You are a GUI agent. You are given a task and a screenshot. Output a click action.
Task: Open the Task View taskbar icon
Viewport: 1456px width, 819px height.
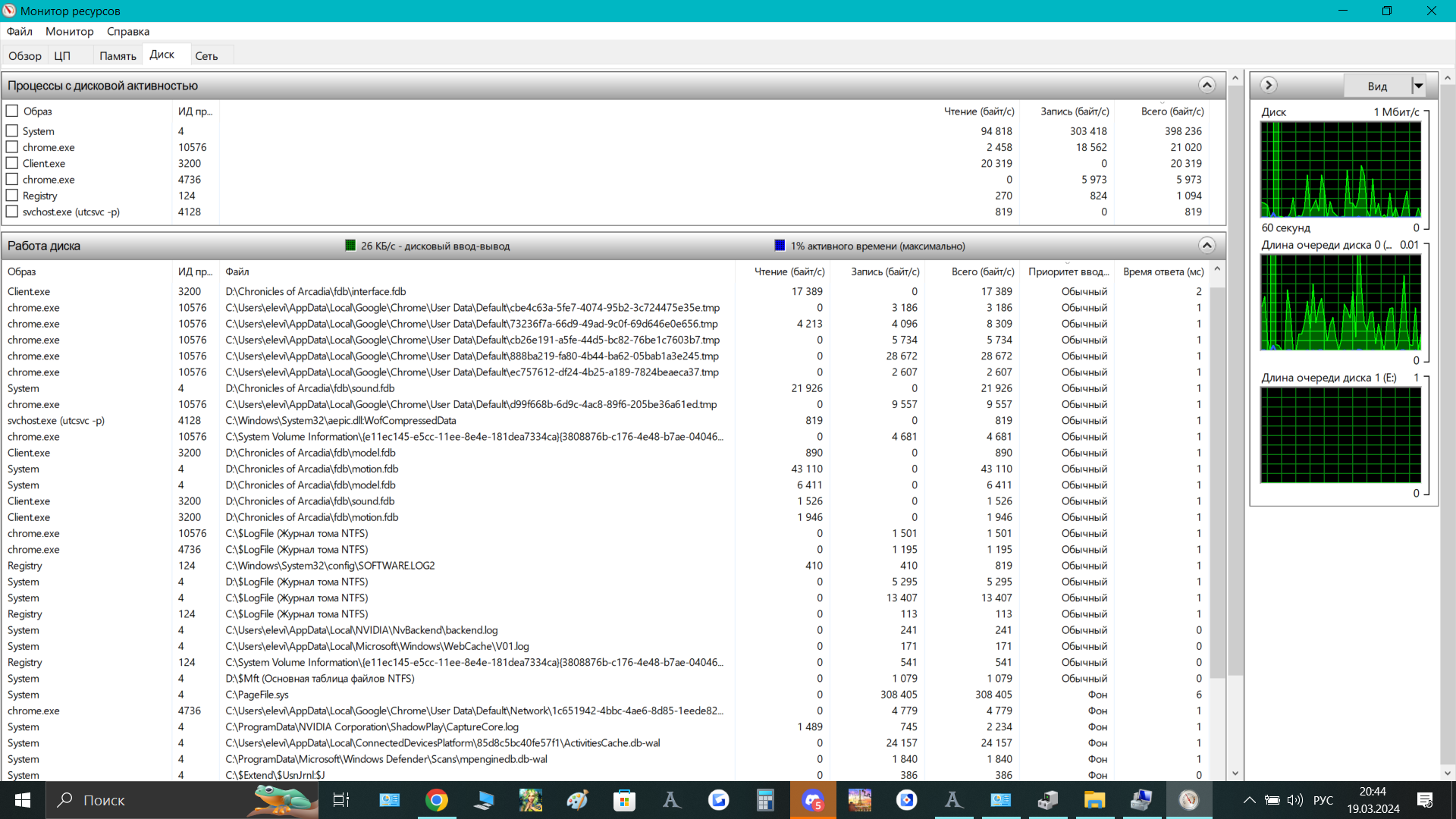click(341, 800)
